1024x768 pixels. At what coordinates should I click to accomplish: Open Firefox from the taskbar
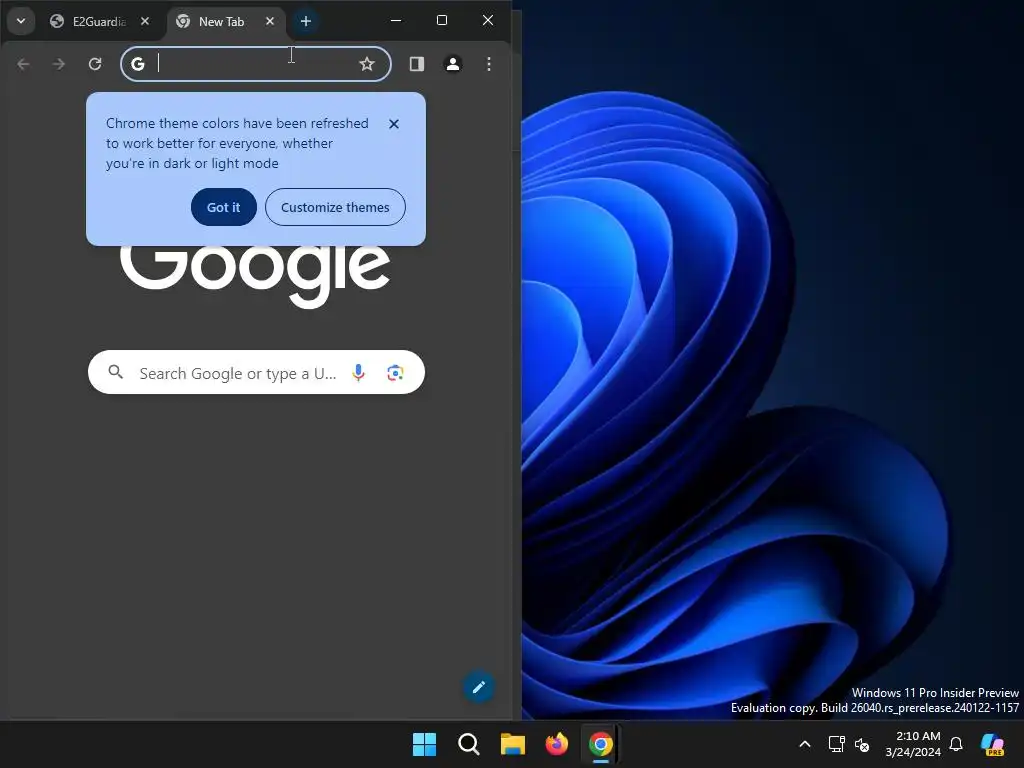coord(557,744)
